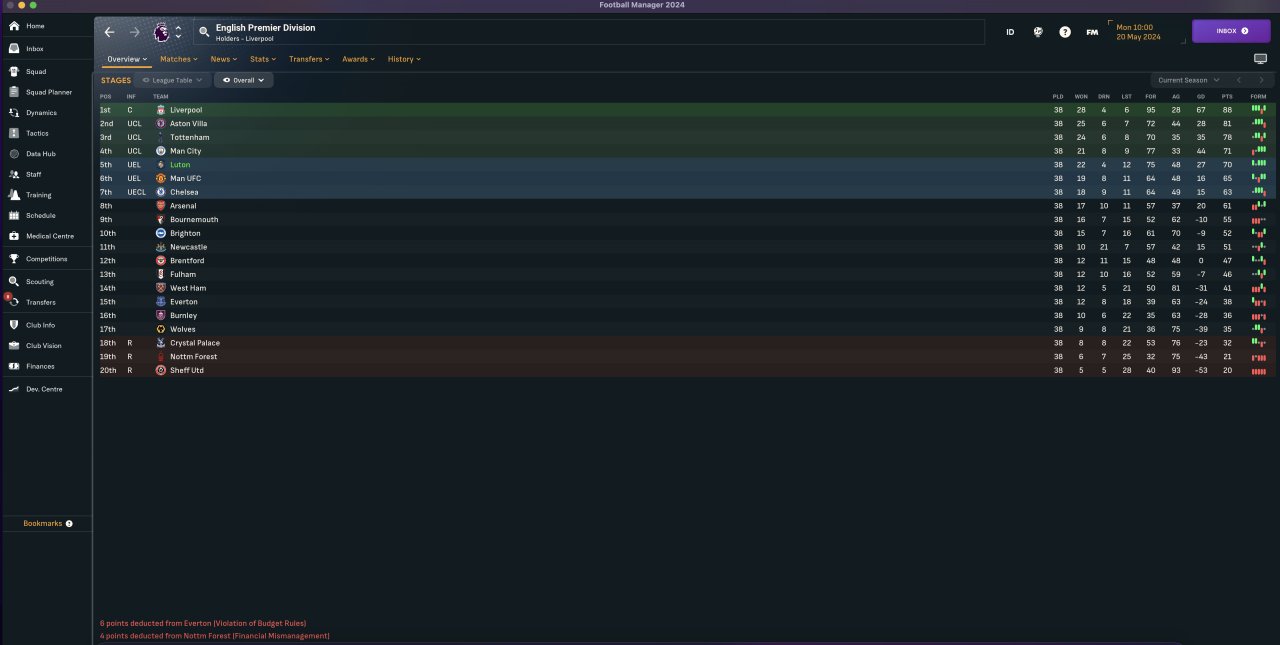Expand the News menu dropdown

pos(224,59)
